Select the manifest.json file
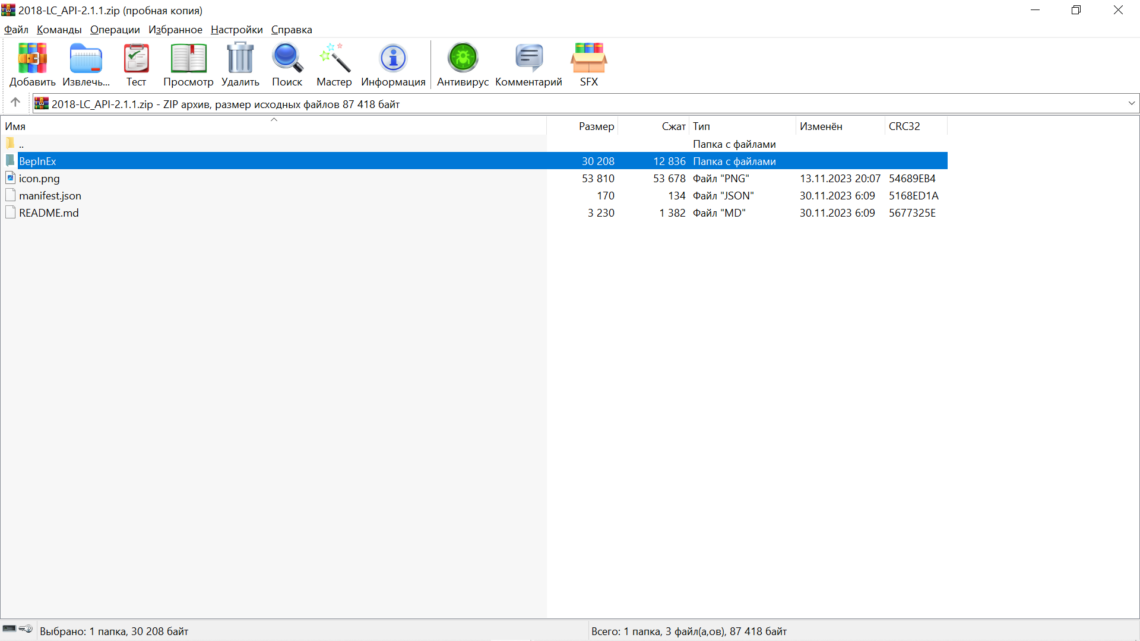The image size is (1140, 641). (50, 196)
